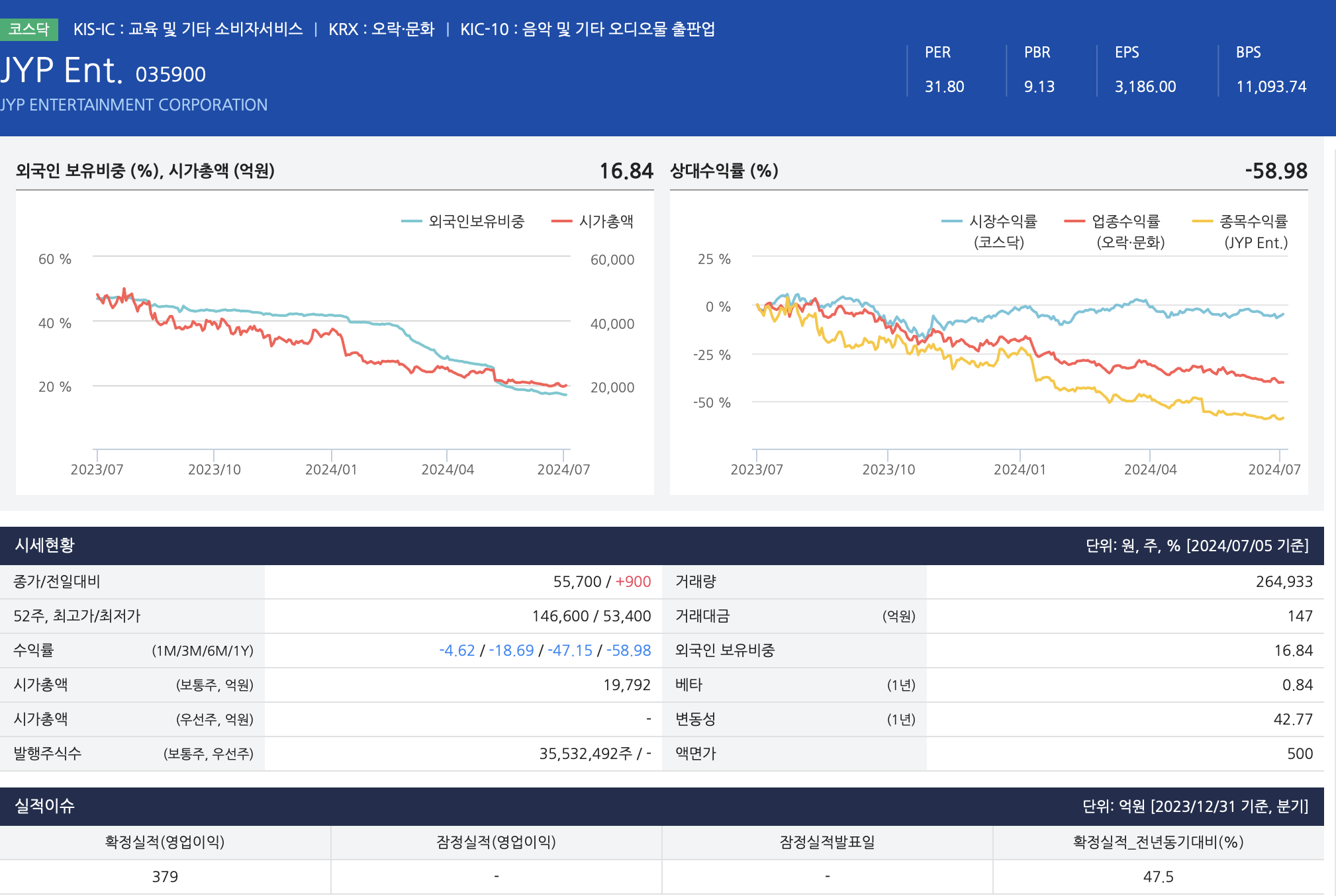Click KIS-IC 교육 및 기타 소비자서비스 category
The image size is (1336, 896).
point(188,29)
